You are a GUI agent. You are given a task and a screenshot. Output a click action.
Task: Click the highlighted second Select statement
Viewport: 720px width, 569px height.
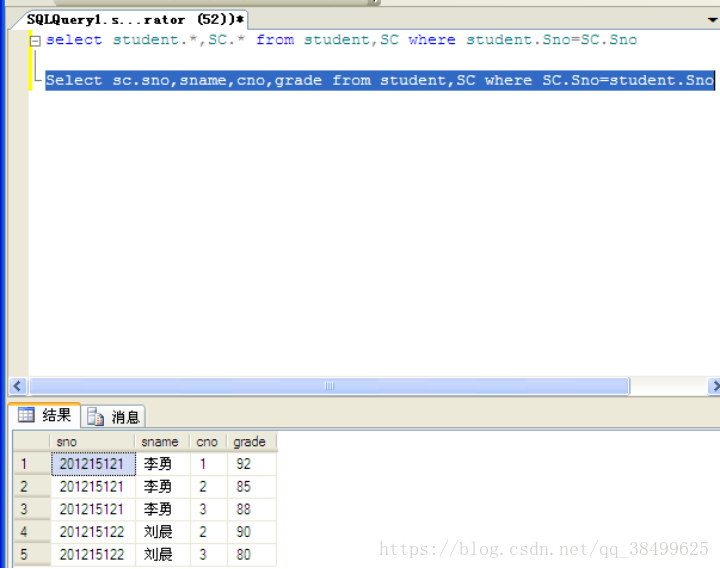(380, 80)
